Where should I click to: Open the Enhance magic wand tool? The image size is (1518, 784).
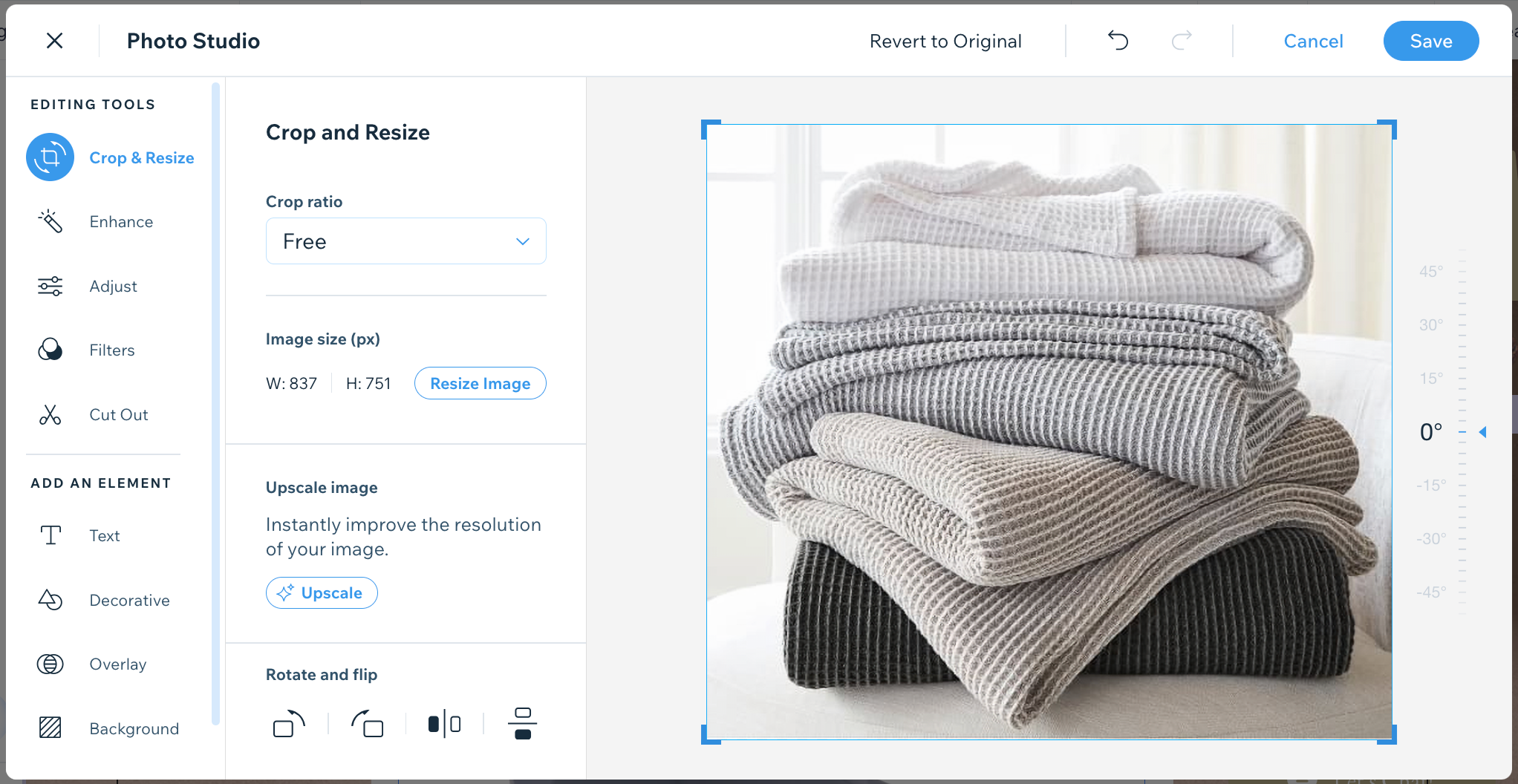[x=50, y=221]
